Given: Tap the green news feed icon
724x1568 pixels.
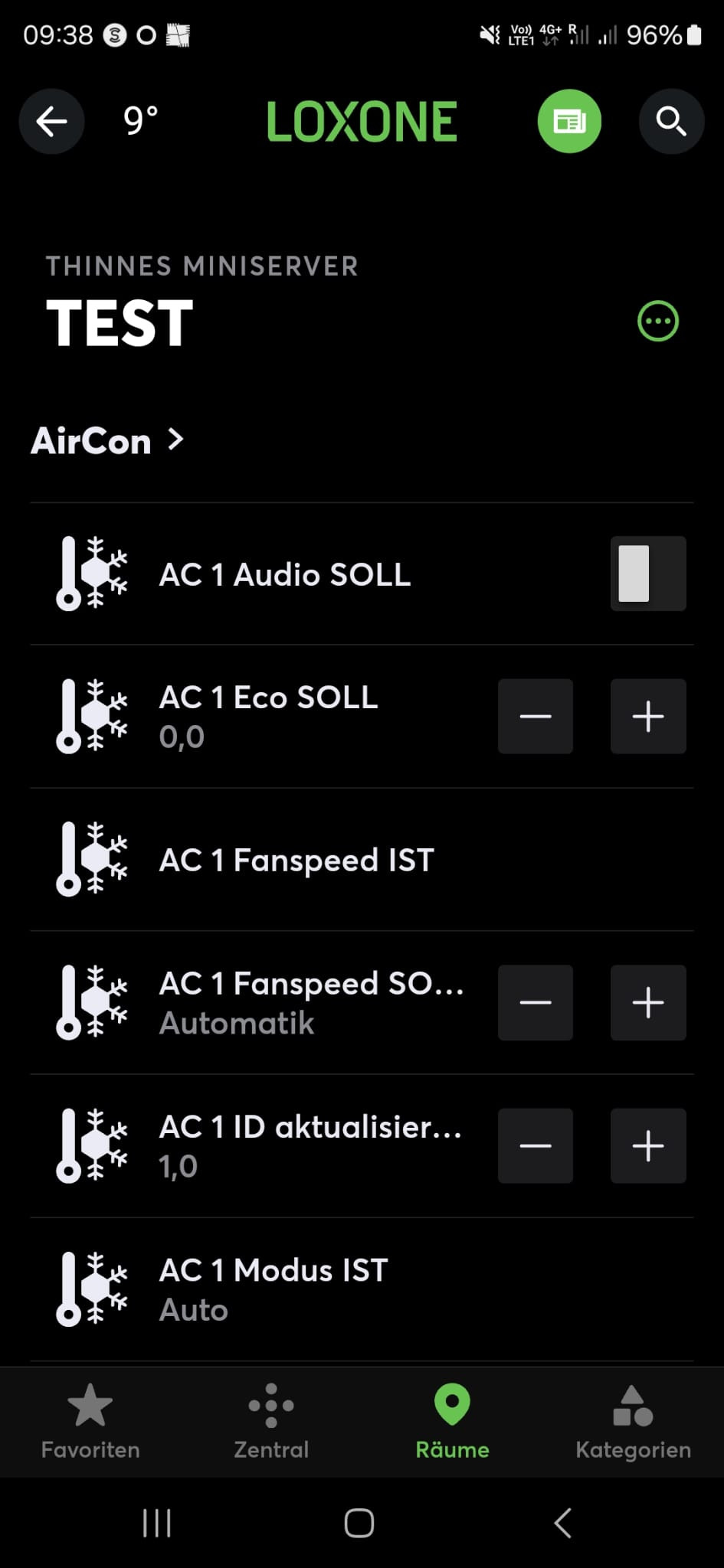Looking at the screenshot, I should click(x=569, y=121).
